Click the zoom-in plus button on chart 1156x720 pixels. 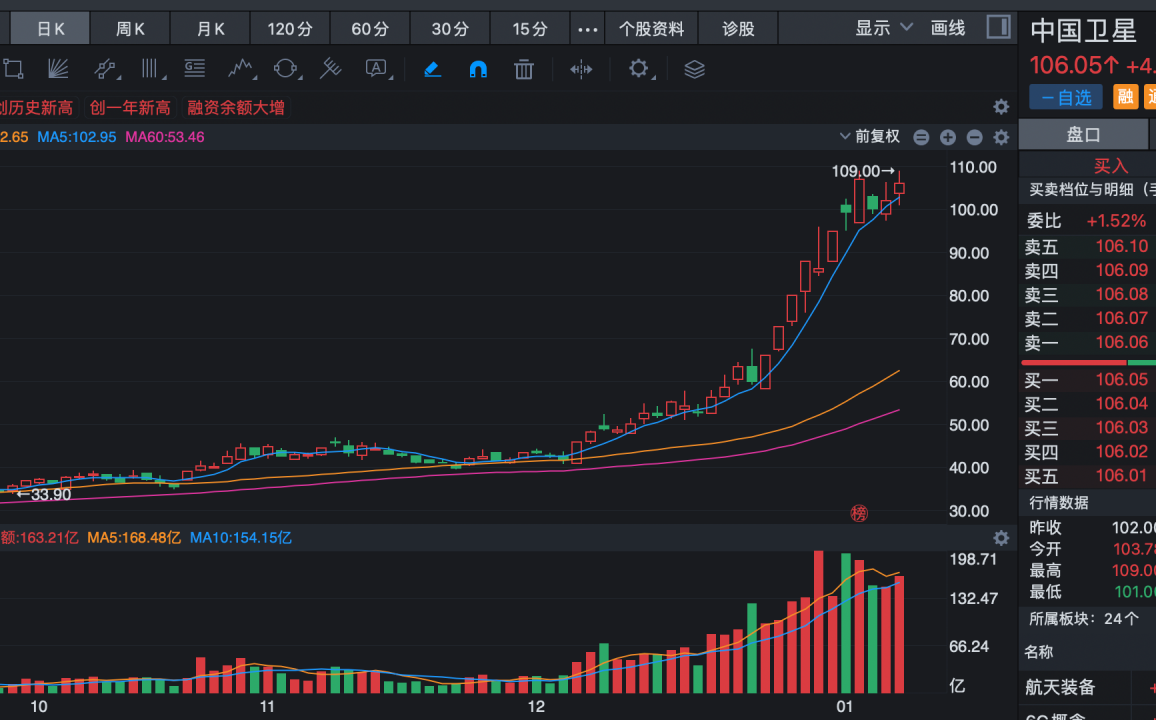click(948, 138)
